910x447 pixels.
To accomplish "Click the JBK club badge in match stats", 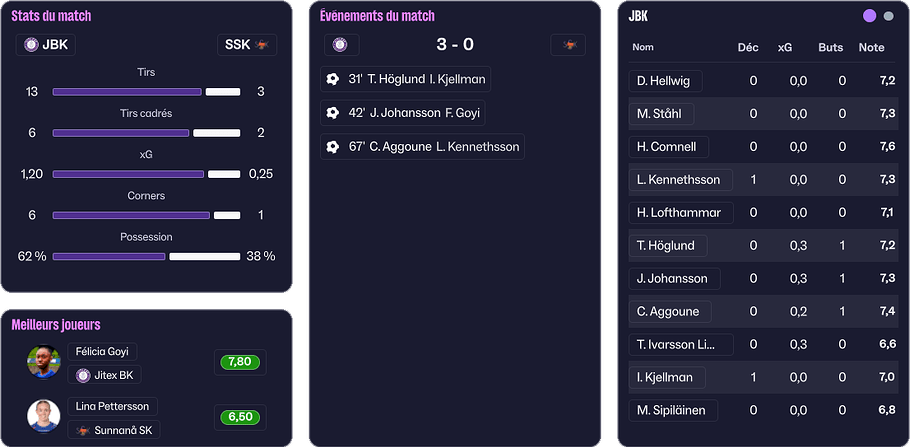I will click(32, 45).
